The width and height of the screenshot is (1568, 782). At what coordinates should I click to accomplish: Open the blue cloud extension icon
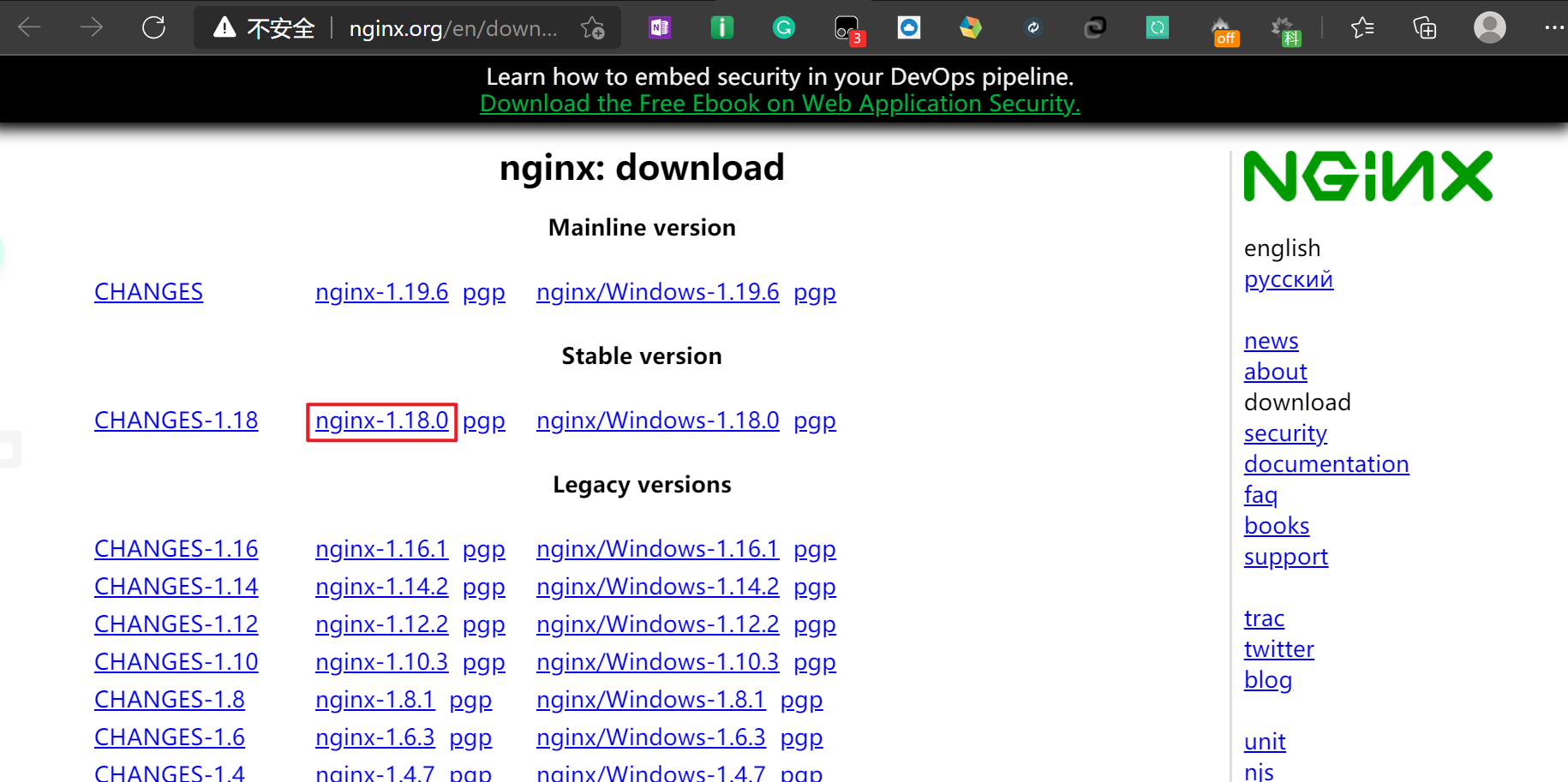(x=909, y=27)
